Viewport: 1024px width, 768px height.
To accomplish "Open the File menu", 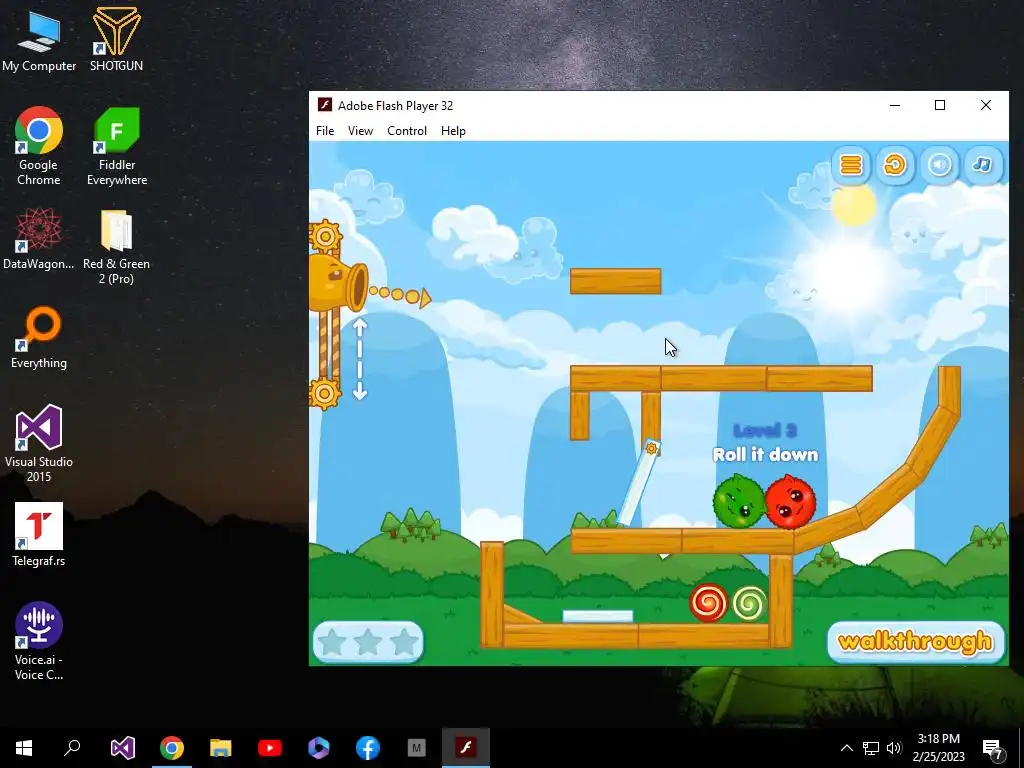I will click(325, 131).
